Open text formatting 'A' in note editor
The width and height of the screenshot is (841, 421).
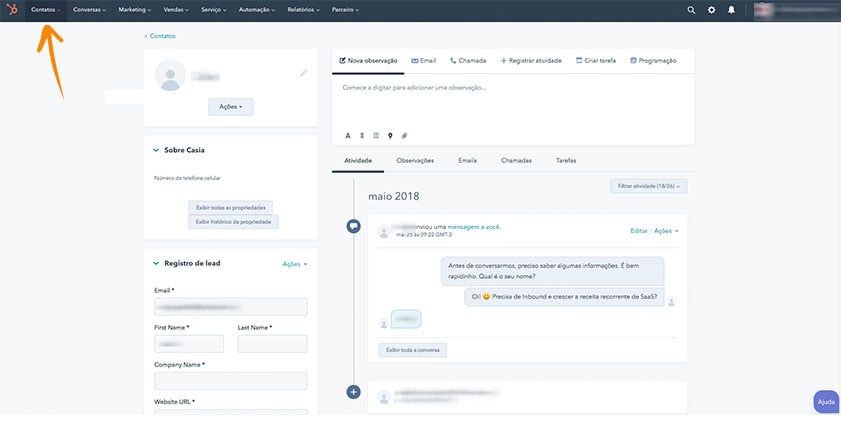coord(348,136)
